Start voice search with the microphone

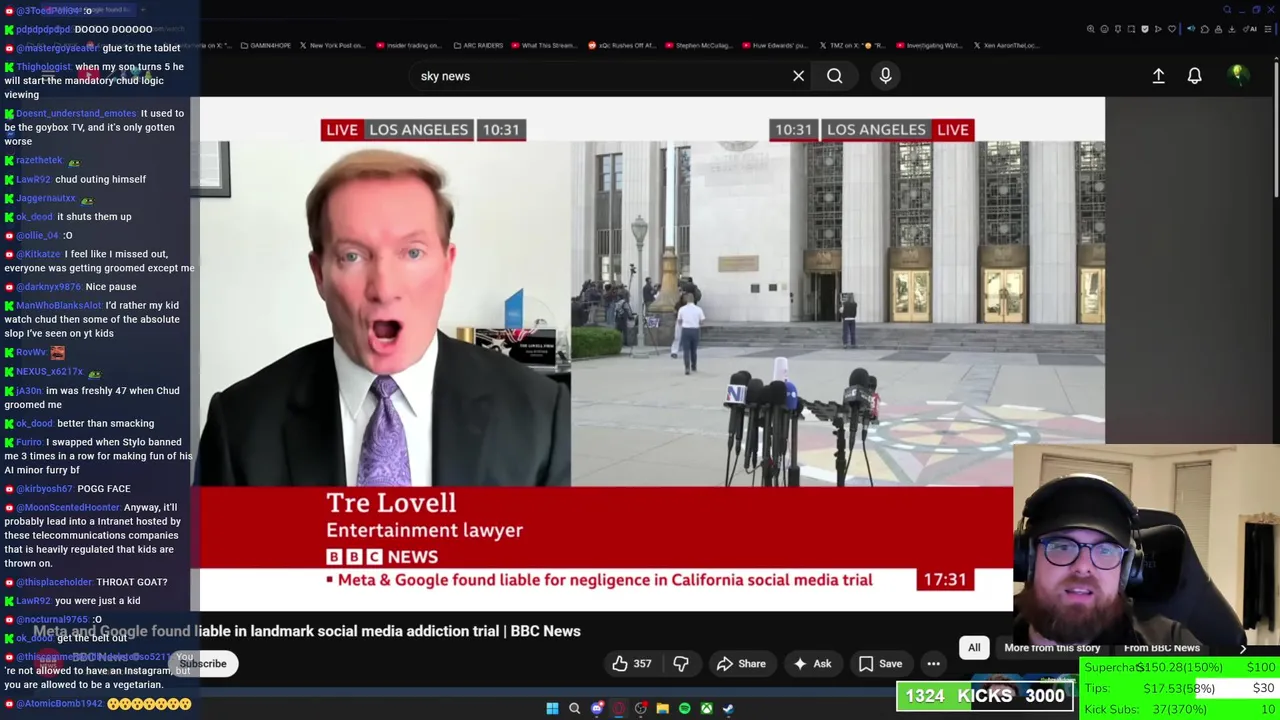(x=885, y=76)
